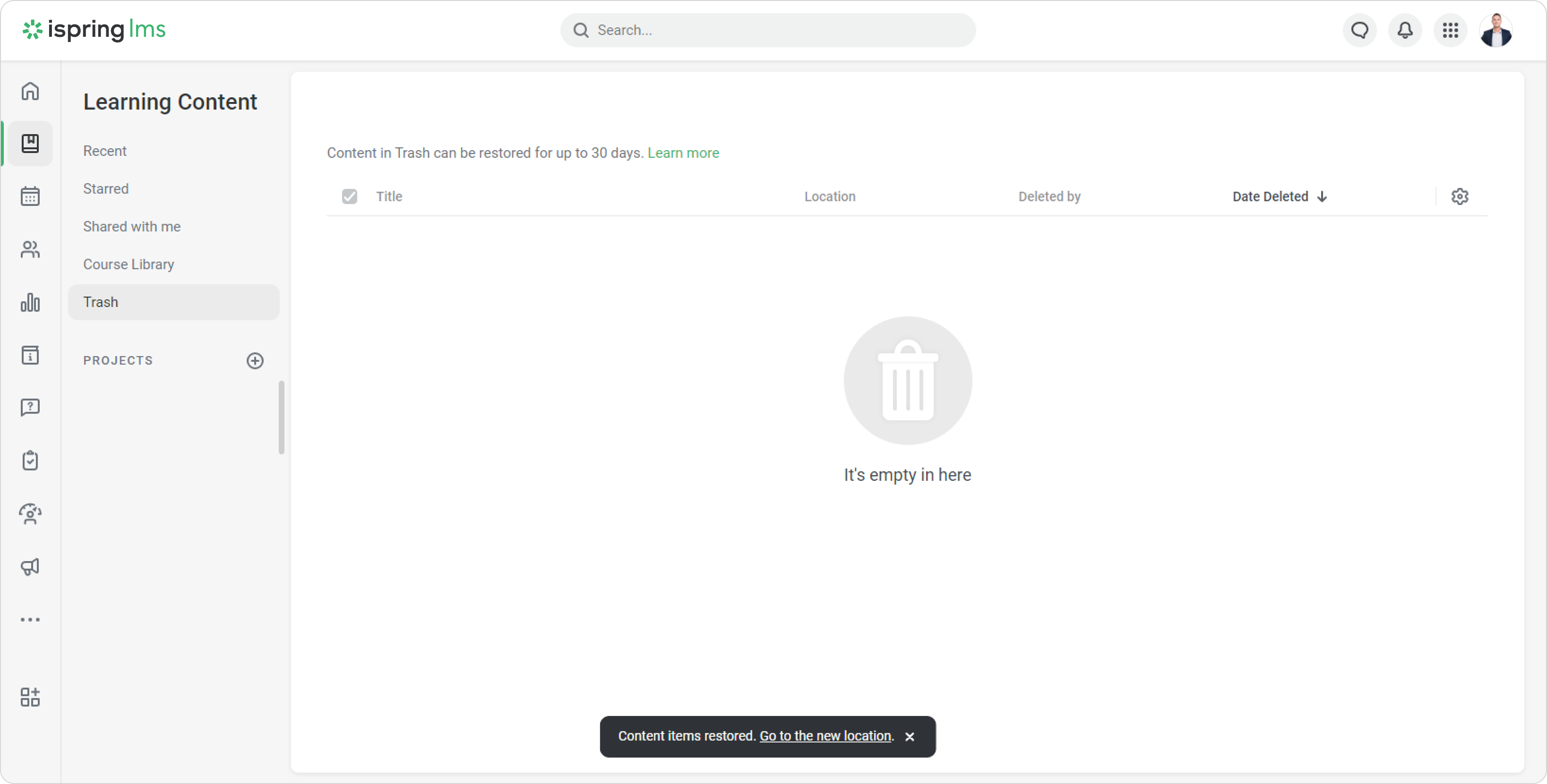Open table column settings gear

tap(1460, 196)
